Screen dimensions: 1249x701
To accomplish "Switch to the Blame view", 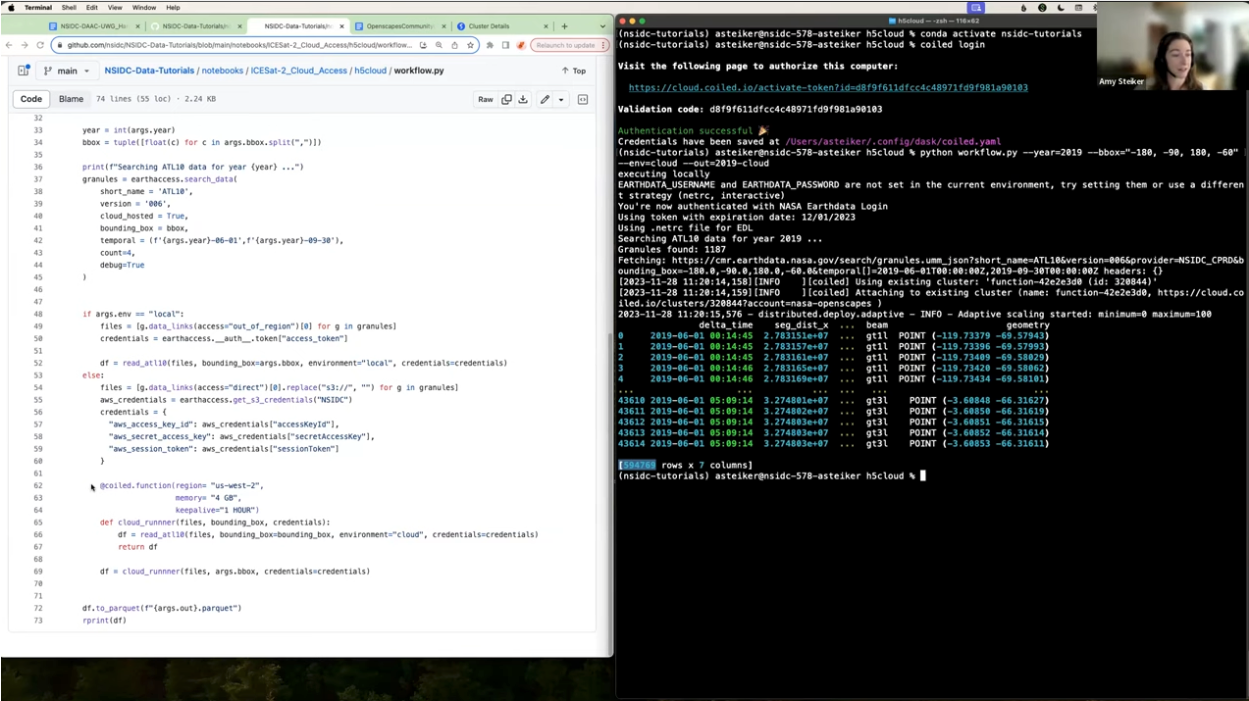I will 70,99.
